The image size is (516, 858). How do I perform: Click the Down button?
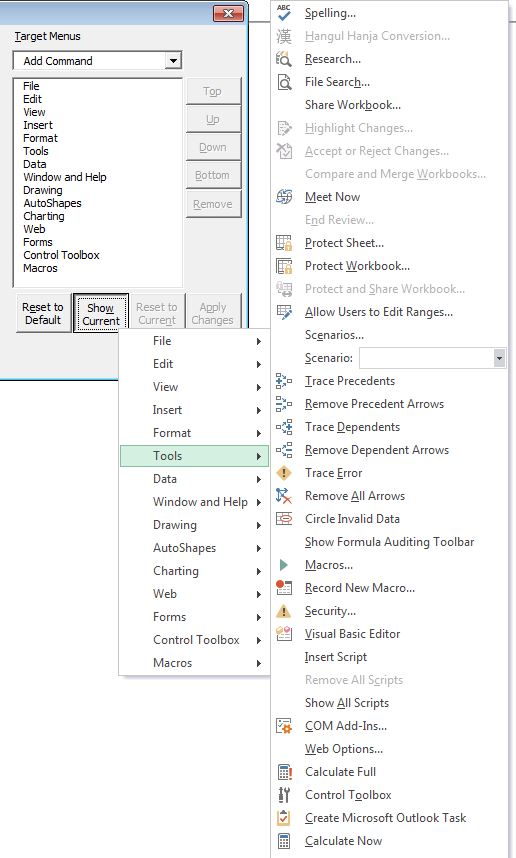(213, 147)
